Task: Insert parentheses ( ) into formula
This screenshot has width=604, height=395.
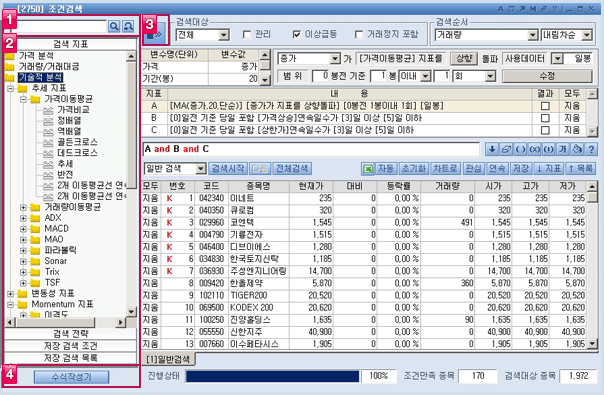Action: tap(520, 149)
